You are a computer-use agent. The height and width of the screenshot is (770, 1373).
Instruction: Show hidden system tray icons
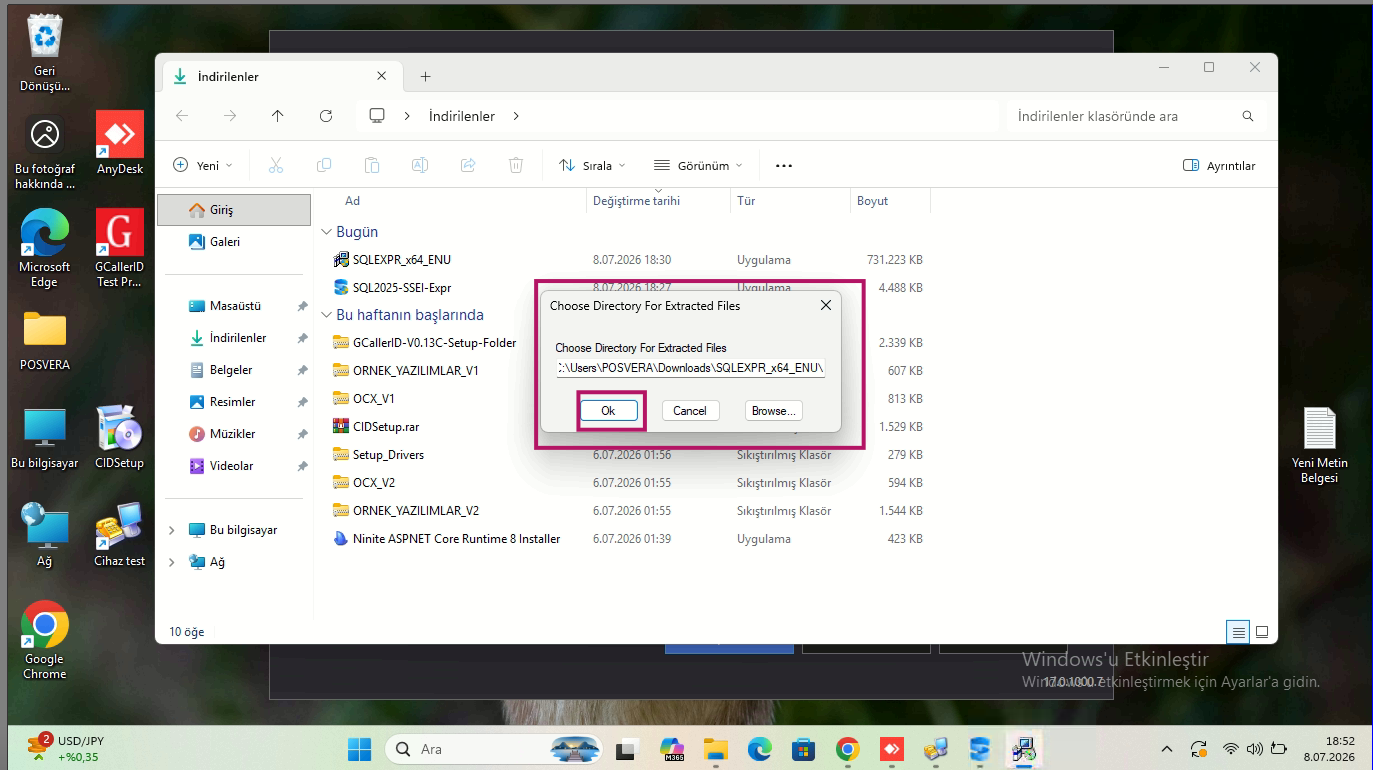(1166, 749)
